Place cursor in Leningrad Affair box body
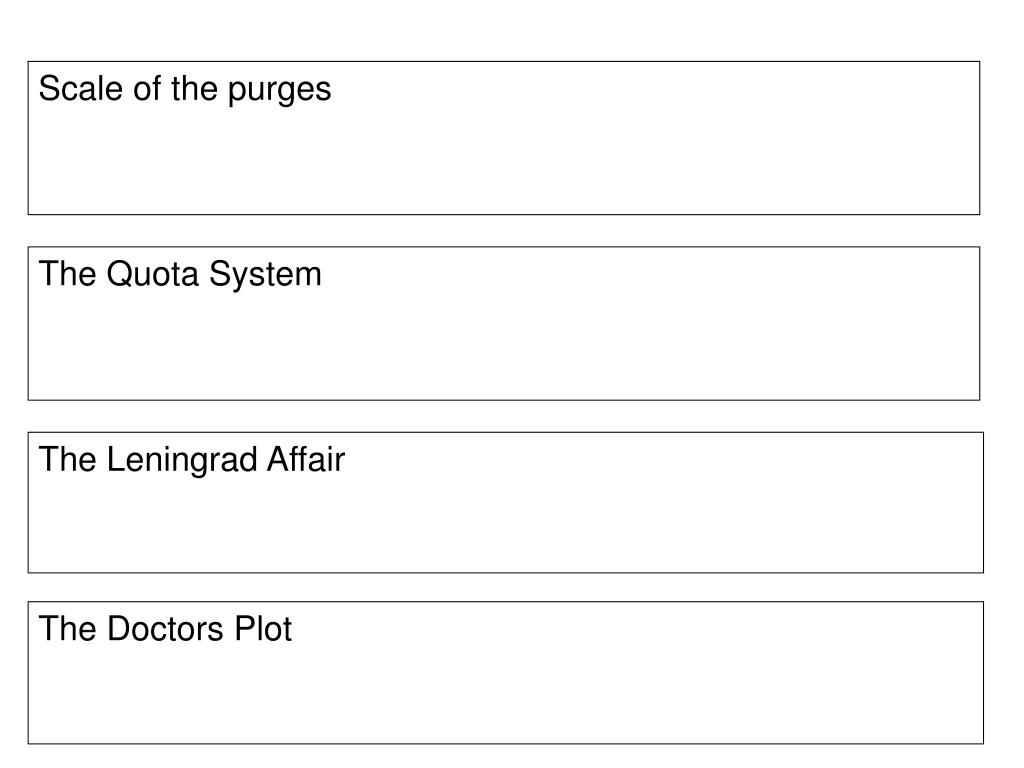1024x768 pixels. coord(505,526)
